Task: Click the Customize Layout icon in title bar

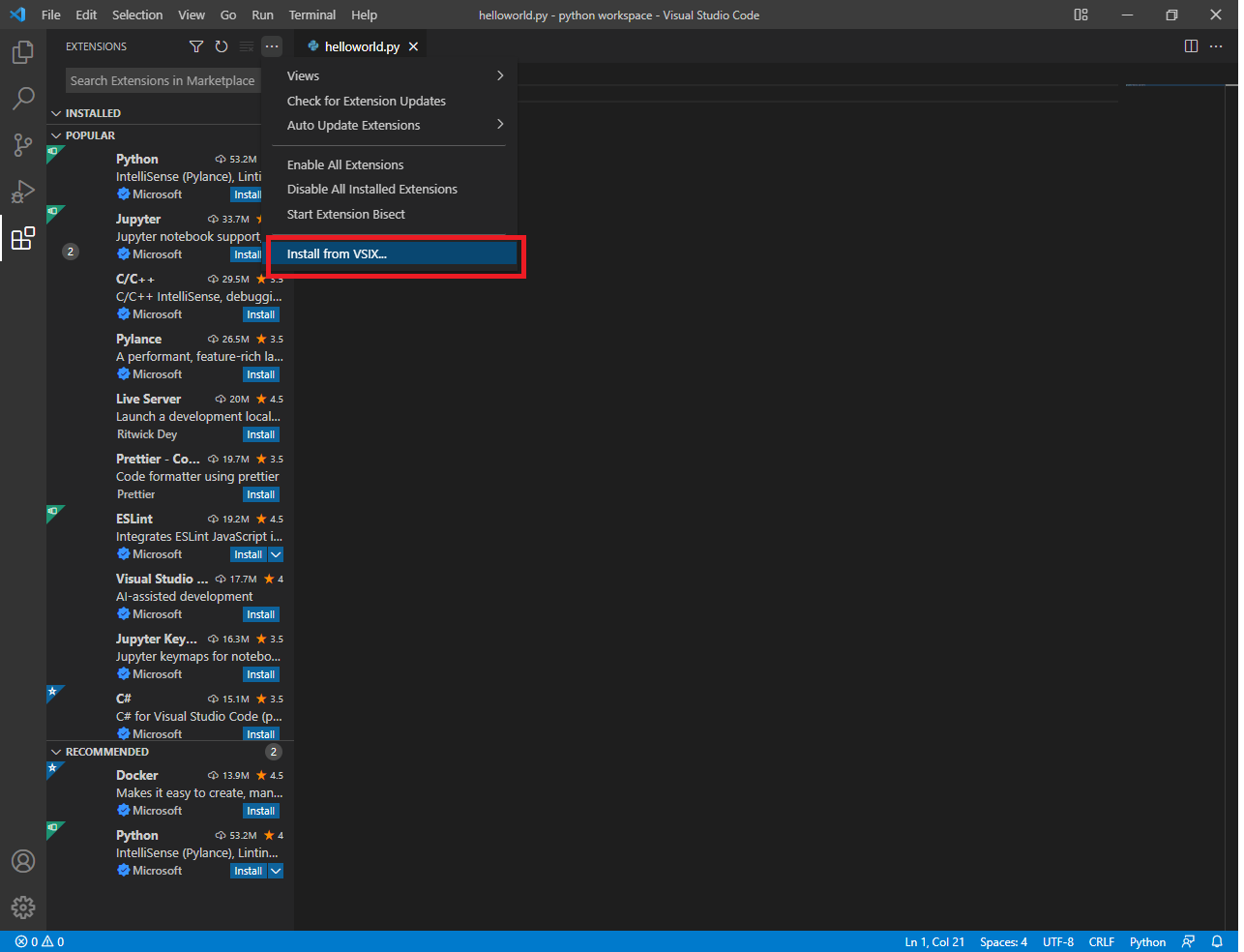Action: [1081, 15]
